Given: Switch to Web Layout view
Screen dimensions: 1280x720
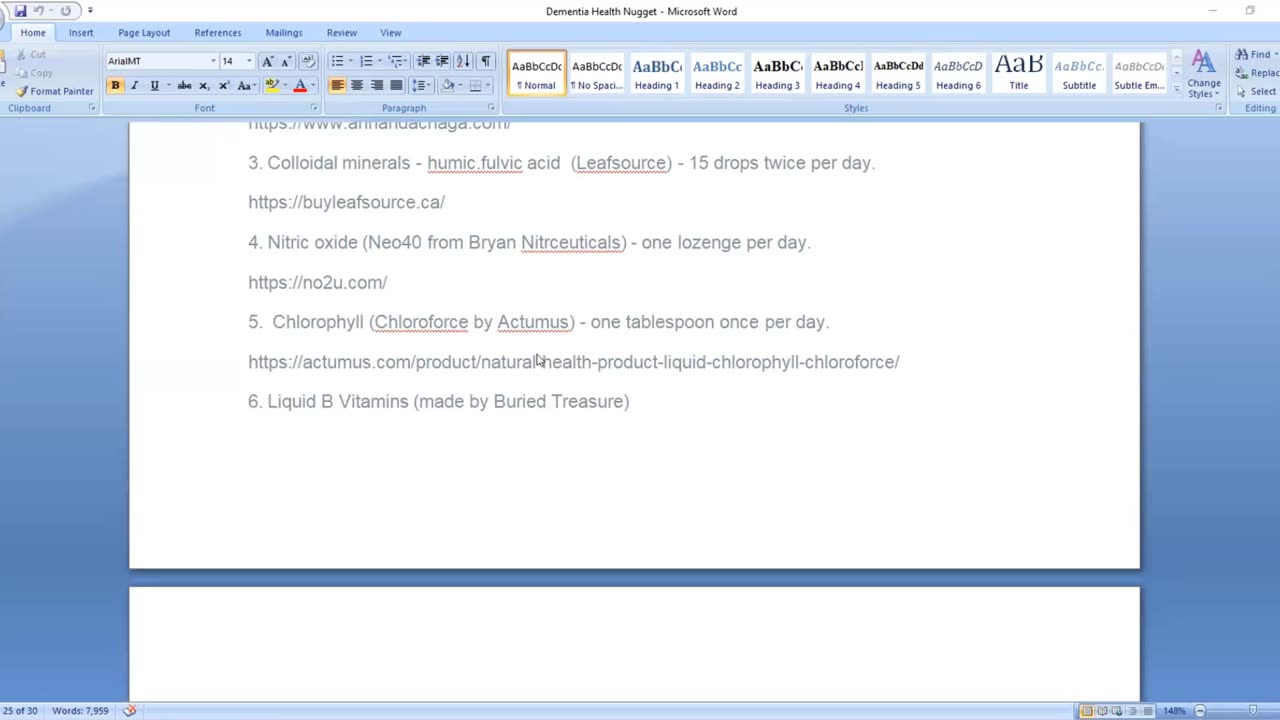Looking at the screenshot, I should pyautogui.click(x=1116, y=711).
